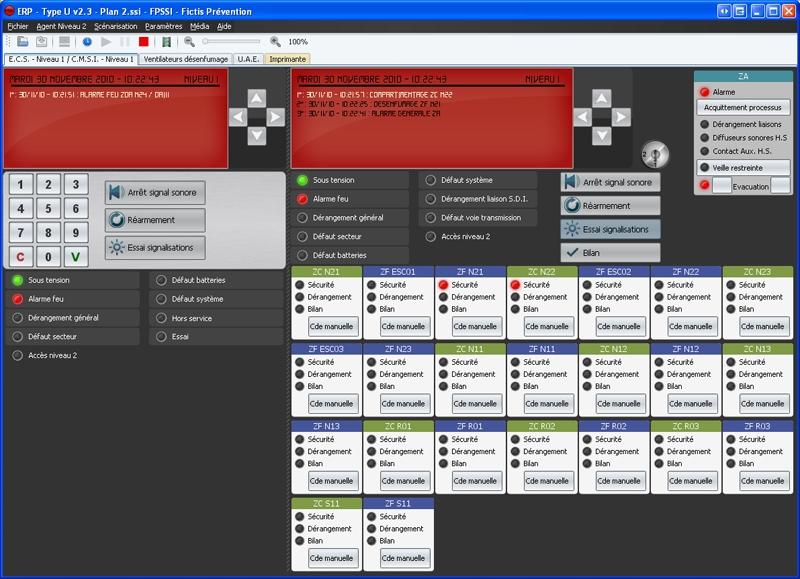The image size is (800, 579).
Task: Turn the round key switch on the panel
Action: (x=654, y=152)
